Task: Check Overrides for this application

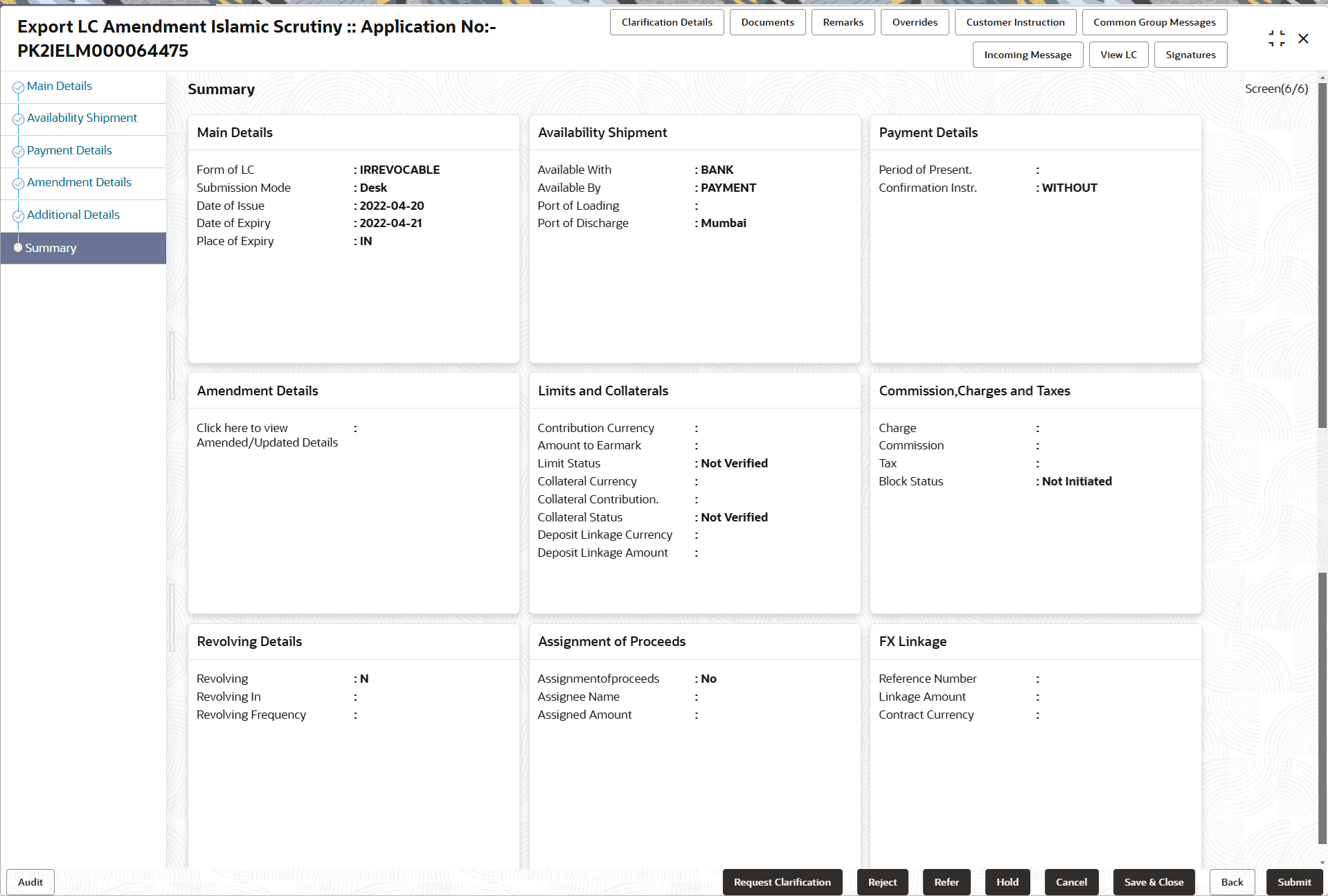Action: pyautogui.click(x=914, y=21)
